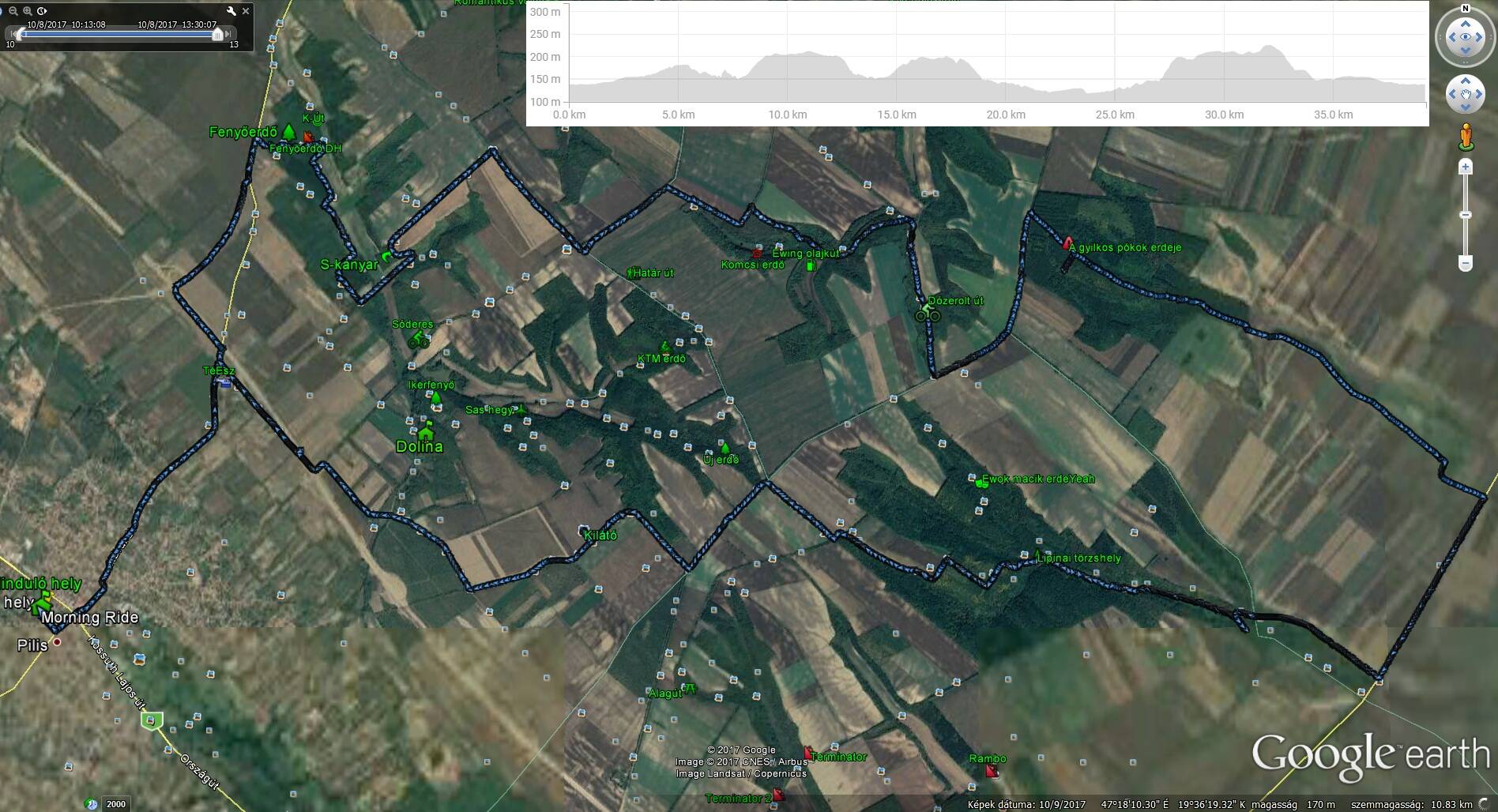Play the time animation clock button
This screenshot has width=1498, height=812.
(x=42, y=11)
